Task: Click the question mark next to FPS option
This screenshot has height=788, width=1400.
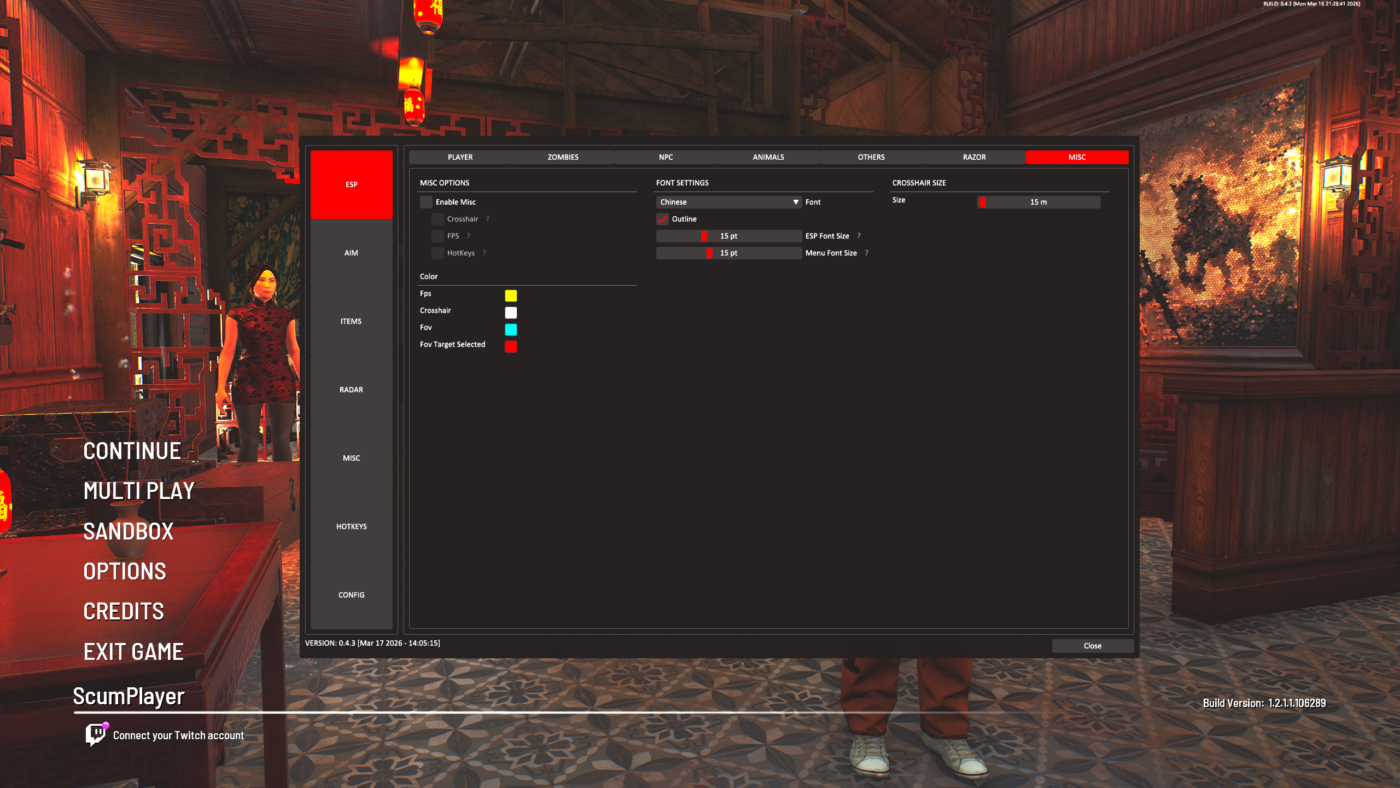Action: click(x=468, y=236)
